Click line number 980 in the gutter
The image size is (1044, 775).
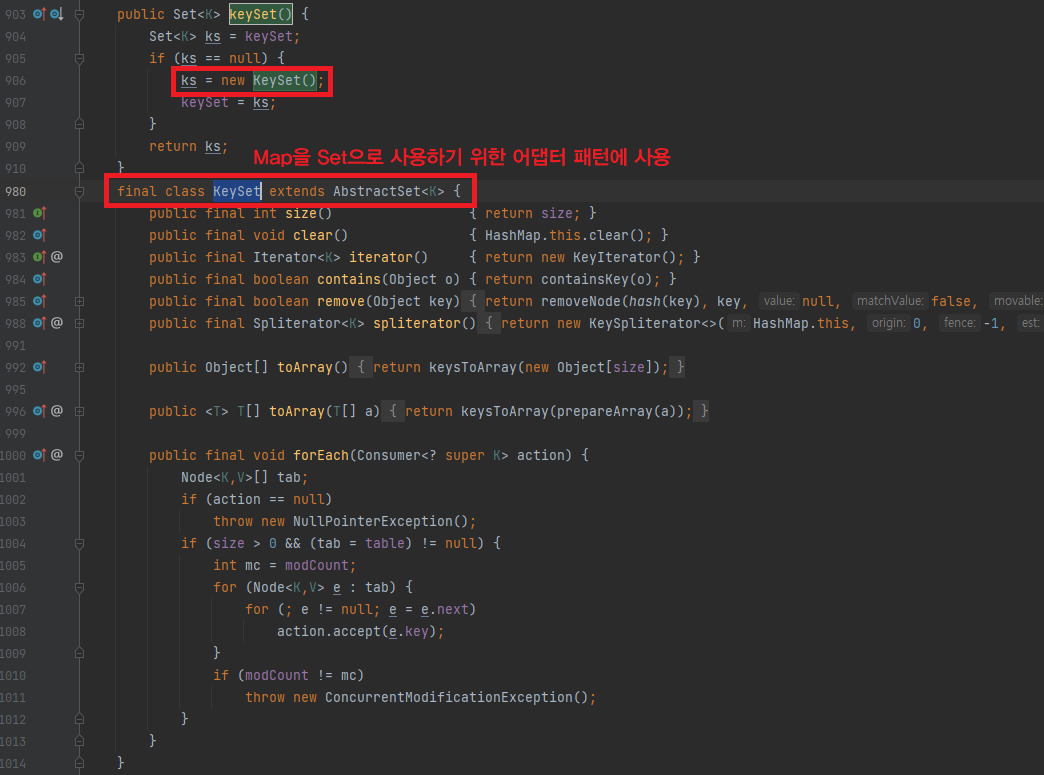tap(15, 192)
